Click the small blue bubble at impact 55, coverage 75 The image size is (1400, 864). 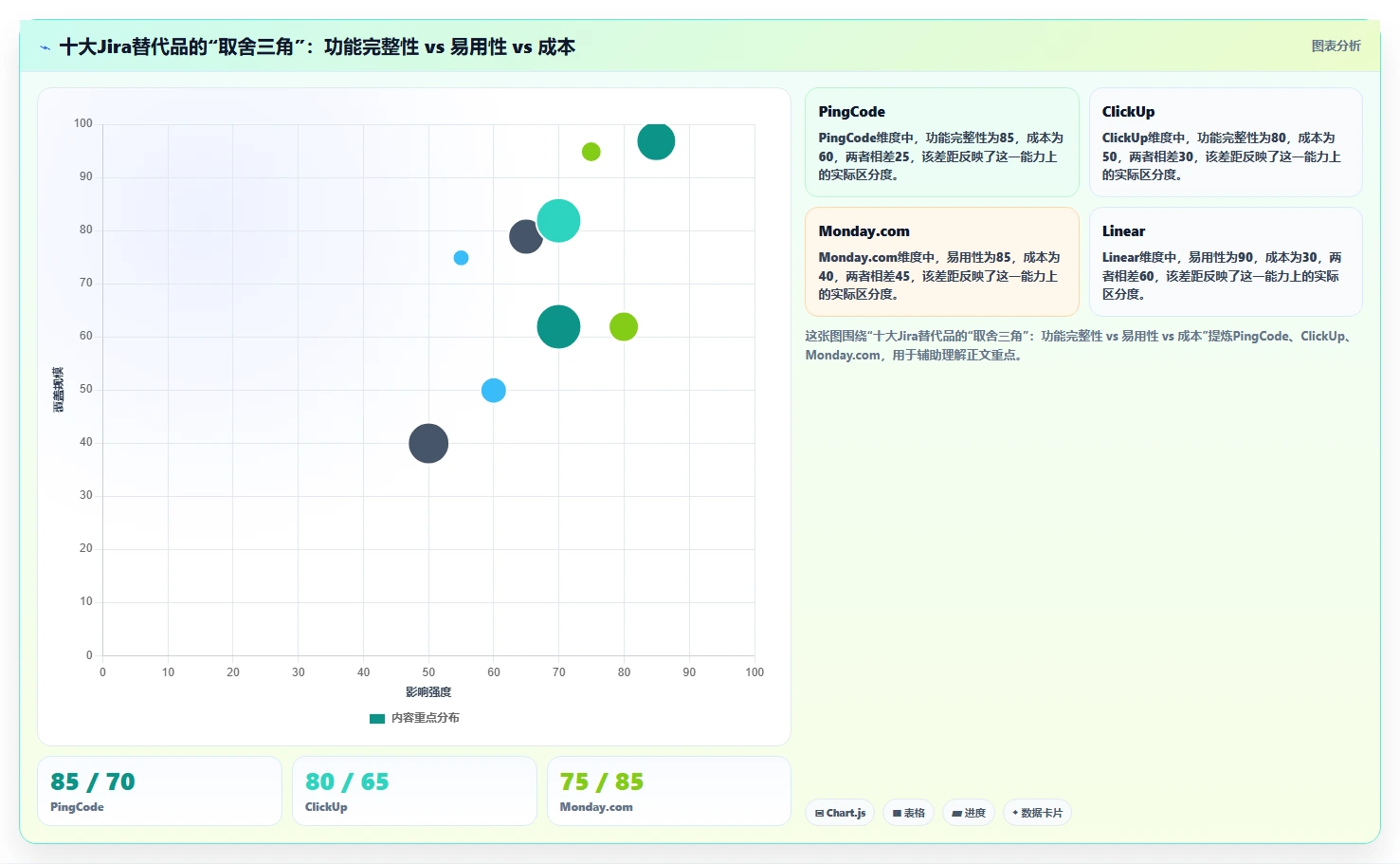pos(461,258)
